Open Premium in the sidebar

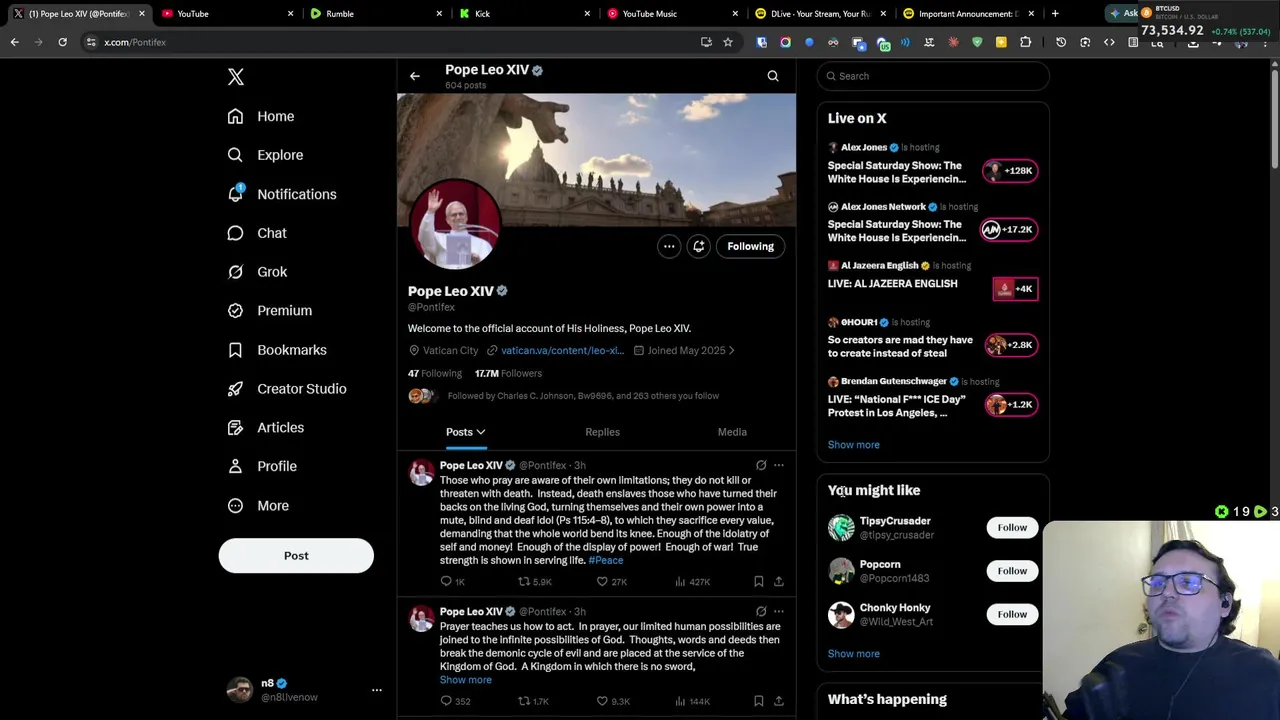(270, 311)
